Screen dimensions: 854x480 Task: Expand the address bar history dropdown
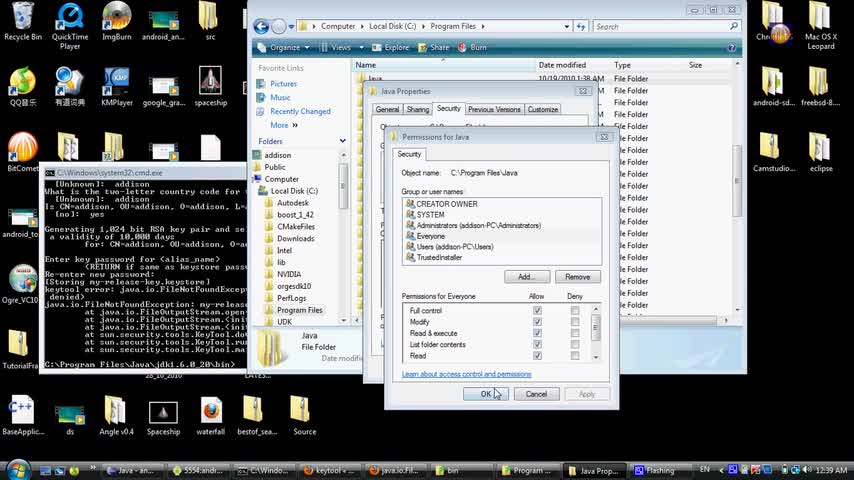(566, 26)
